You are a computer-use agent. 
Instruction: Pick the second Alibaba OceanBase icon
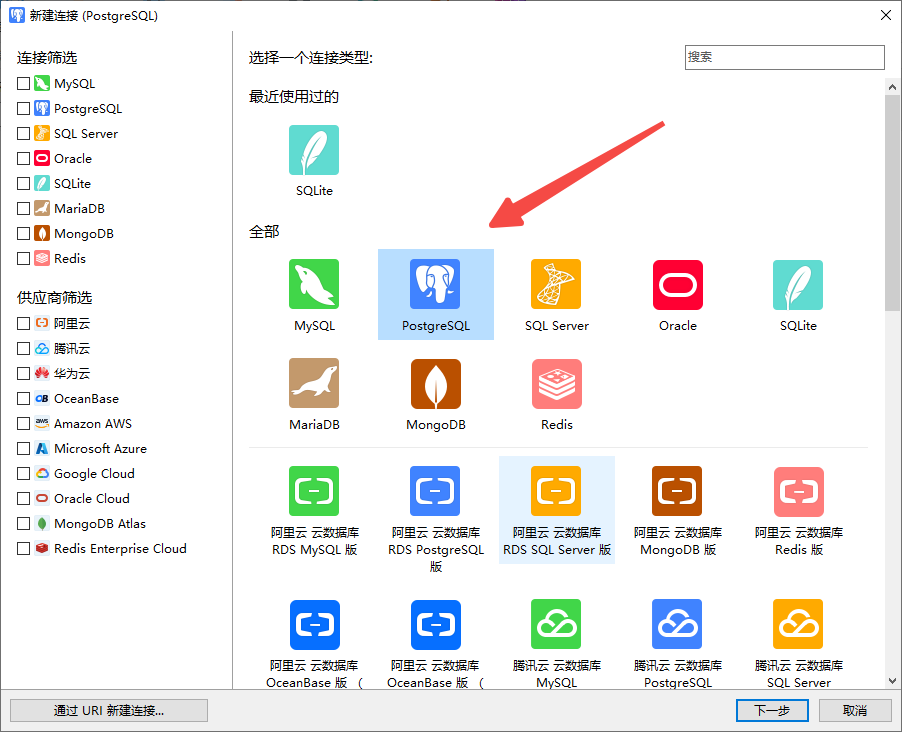point(435,624)
